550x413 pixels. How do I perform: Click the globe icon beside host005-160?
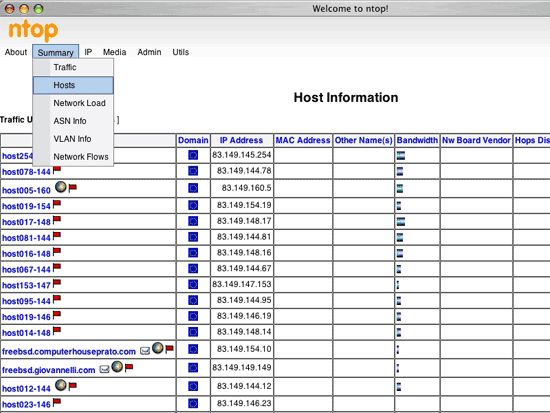61,187
